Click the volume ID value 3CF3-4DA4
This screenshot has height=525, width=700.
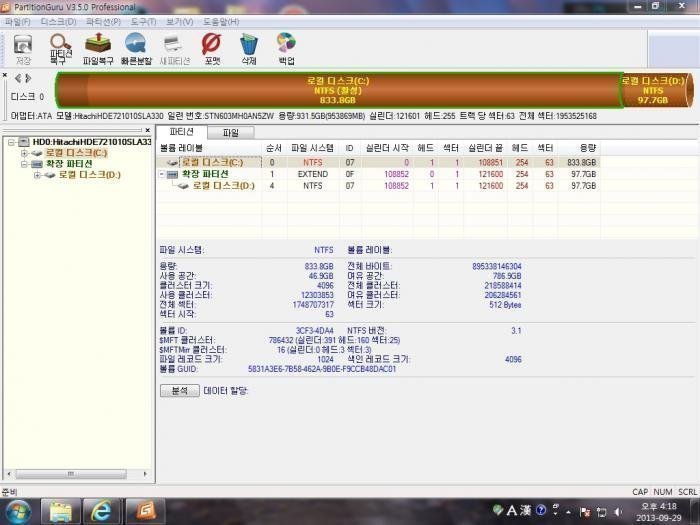[314, 331]
